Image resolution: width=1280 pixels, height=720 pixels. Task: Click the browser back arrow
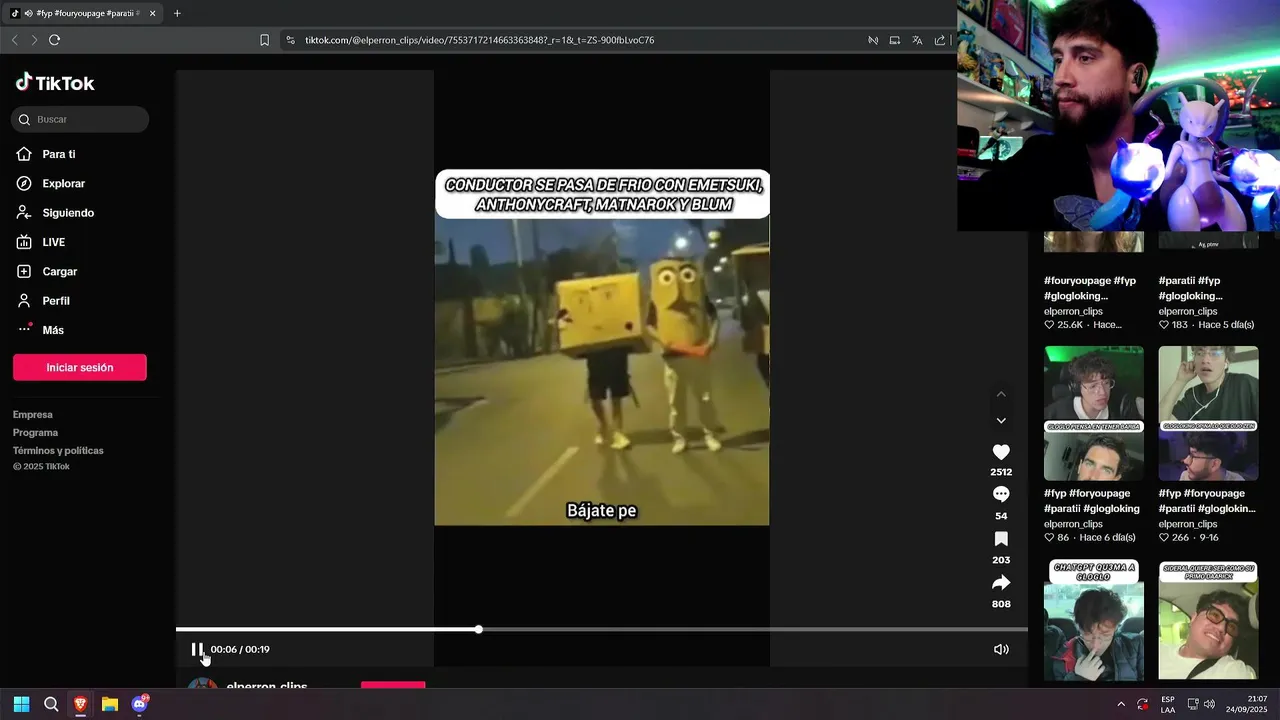click(14, 40)
